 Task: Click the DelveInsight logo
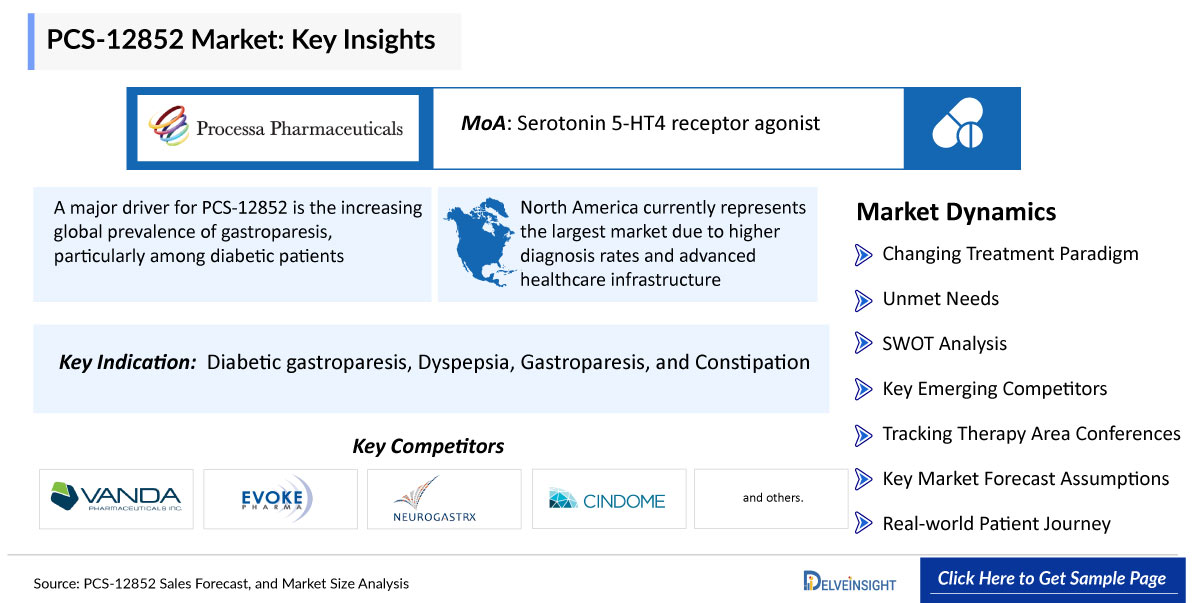click(849, 581)
